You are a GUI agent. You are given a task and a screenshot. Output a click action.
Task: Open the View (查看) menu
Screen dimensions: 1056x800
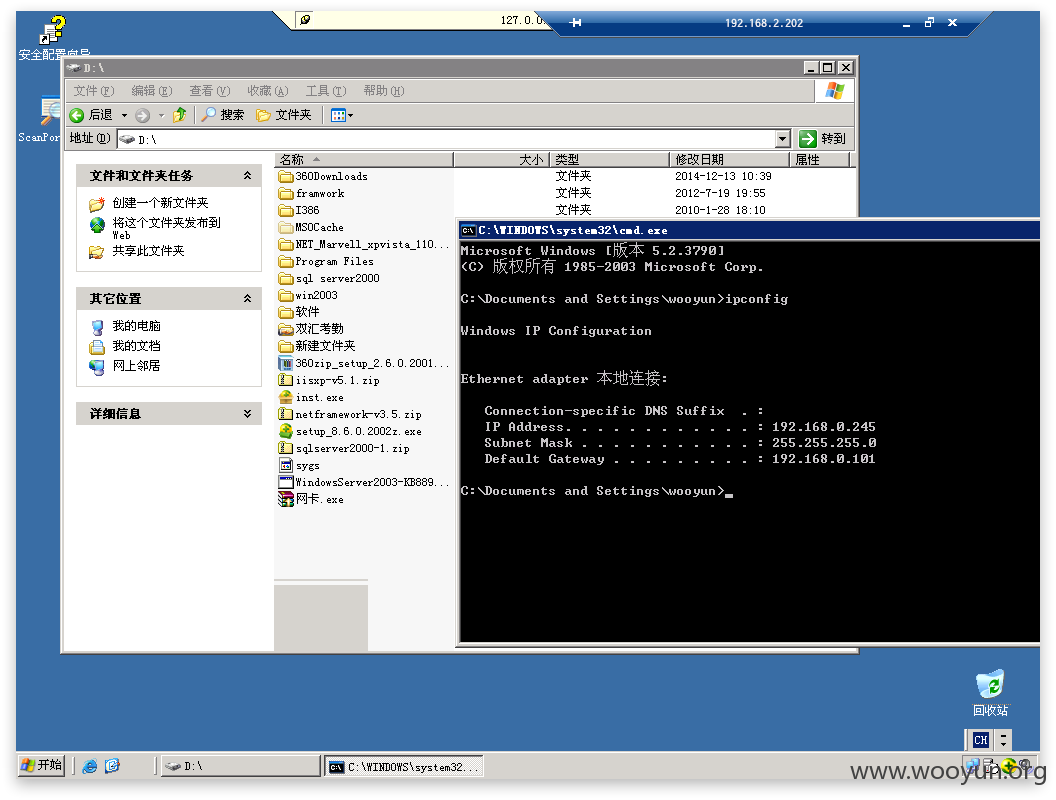pyautogui.click(x=209, y=91)
